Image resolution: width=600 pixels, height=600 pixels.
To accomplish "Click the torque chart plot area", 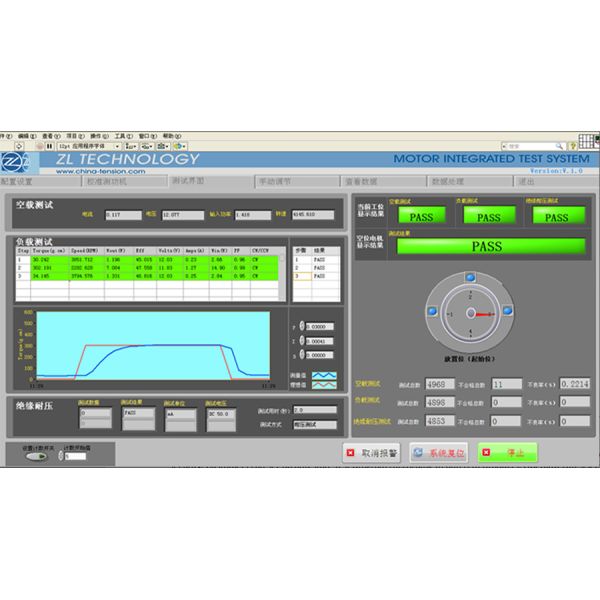I will click(x=150, y=345).
